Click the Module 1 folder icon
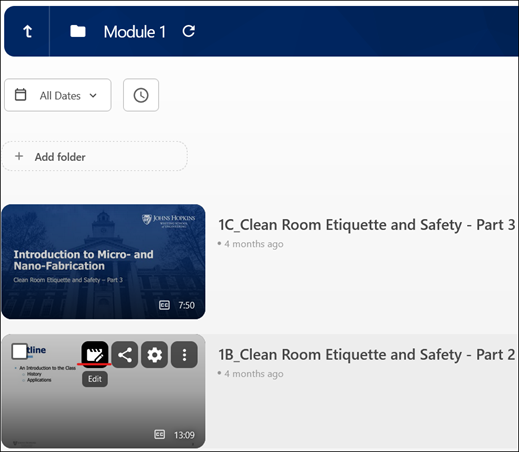This screenshot has height=452, width=519. tap(78, 31)
